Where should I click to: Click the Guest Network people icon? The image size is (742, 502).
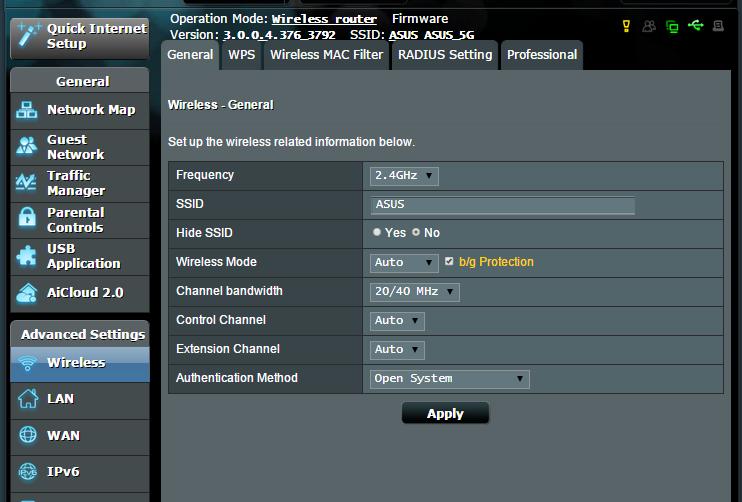pyautogui.click(x=26, y=146)
